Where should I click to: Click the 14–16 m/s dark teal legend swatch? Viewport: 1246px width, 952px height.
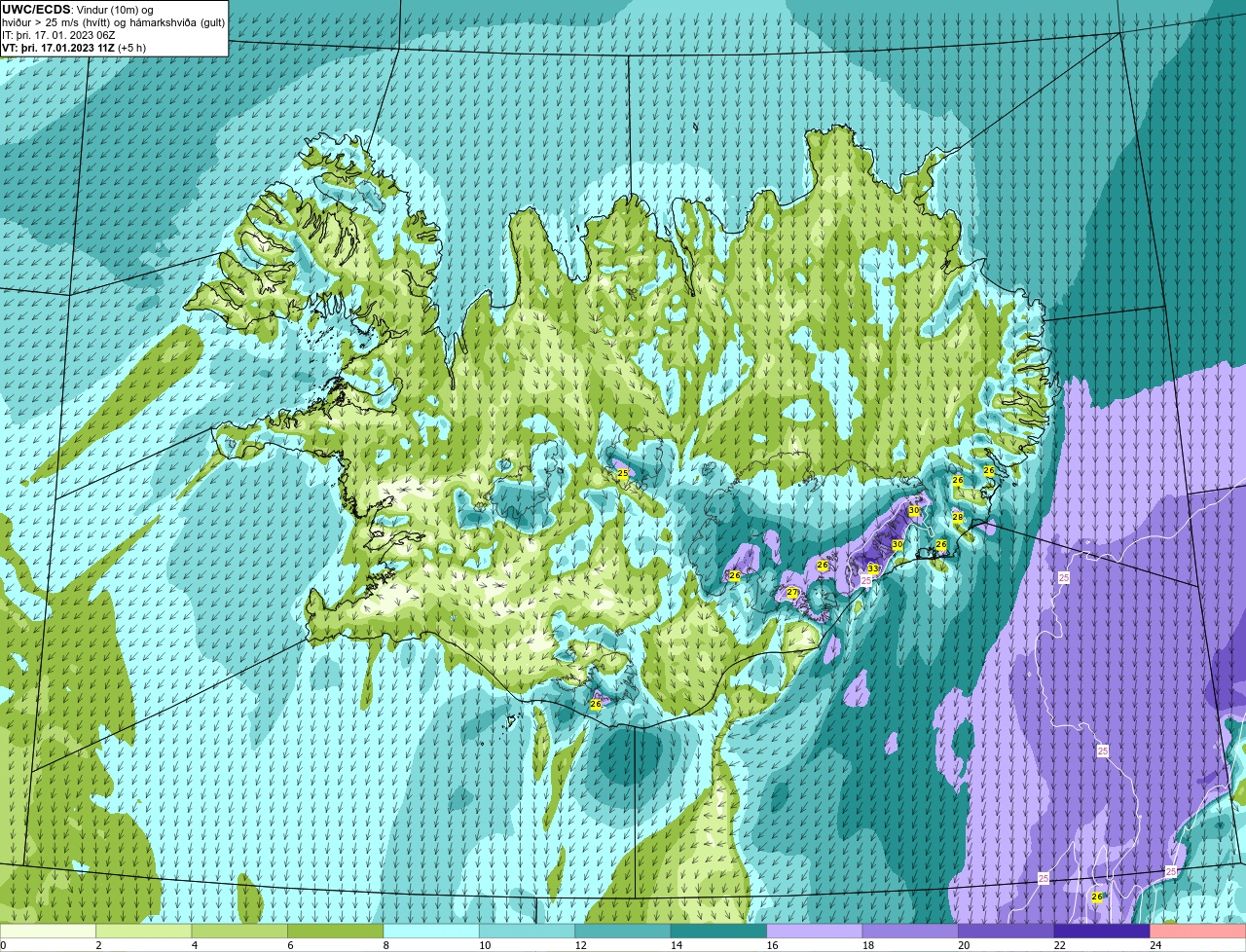click(719, 931)
